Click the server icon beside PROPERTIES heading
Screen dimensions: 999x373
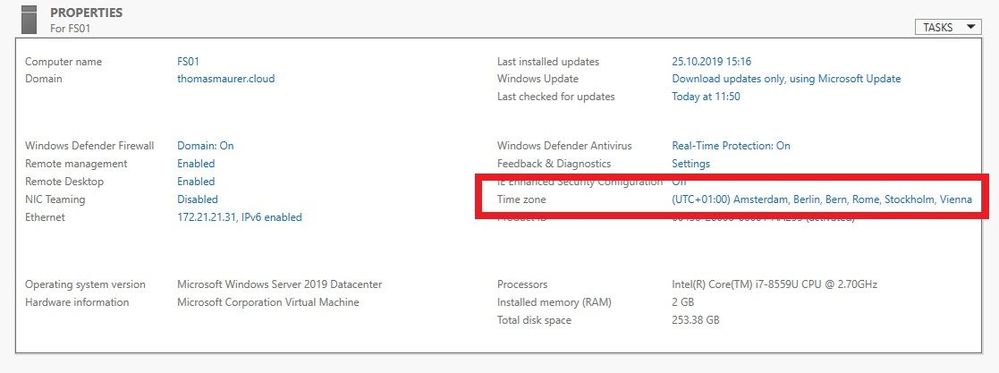pos(29,19)
